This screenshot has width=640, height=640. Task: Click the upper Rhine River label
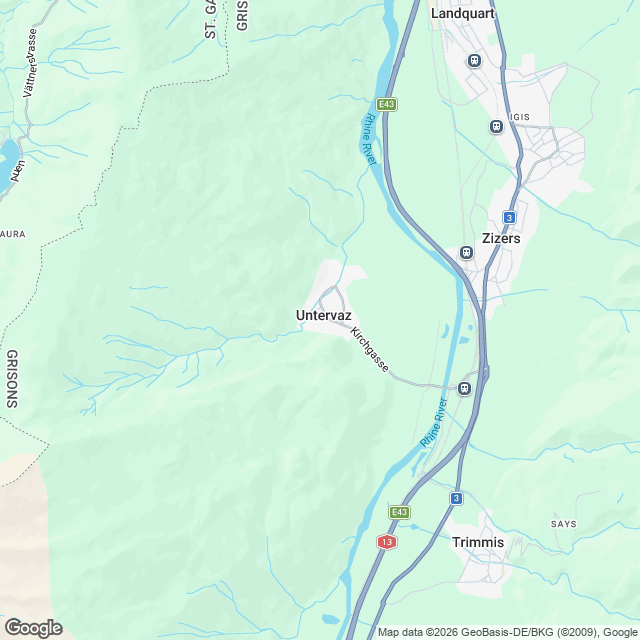(x=369, y=139)
